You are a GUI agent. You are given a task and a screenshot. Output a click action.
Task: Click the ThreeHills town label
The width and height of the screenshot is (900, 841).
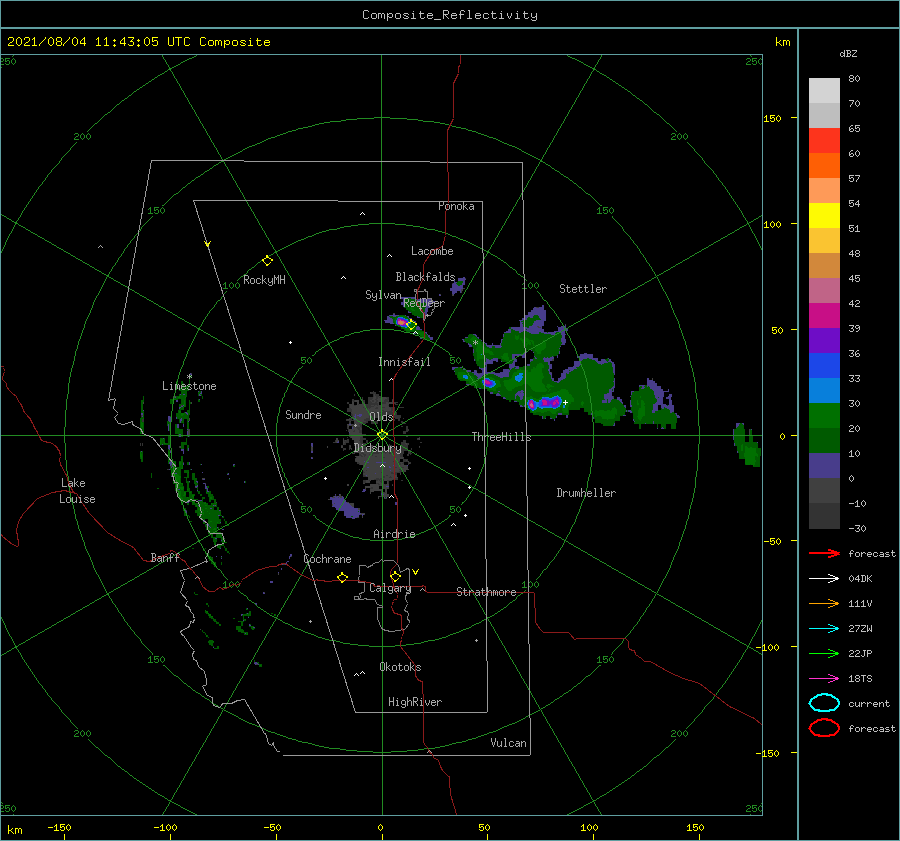501,437
